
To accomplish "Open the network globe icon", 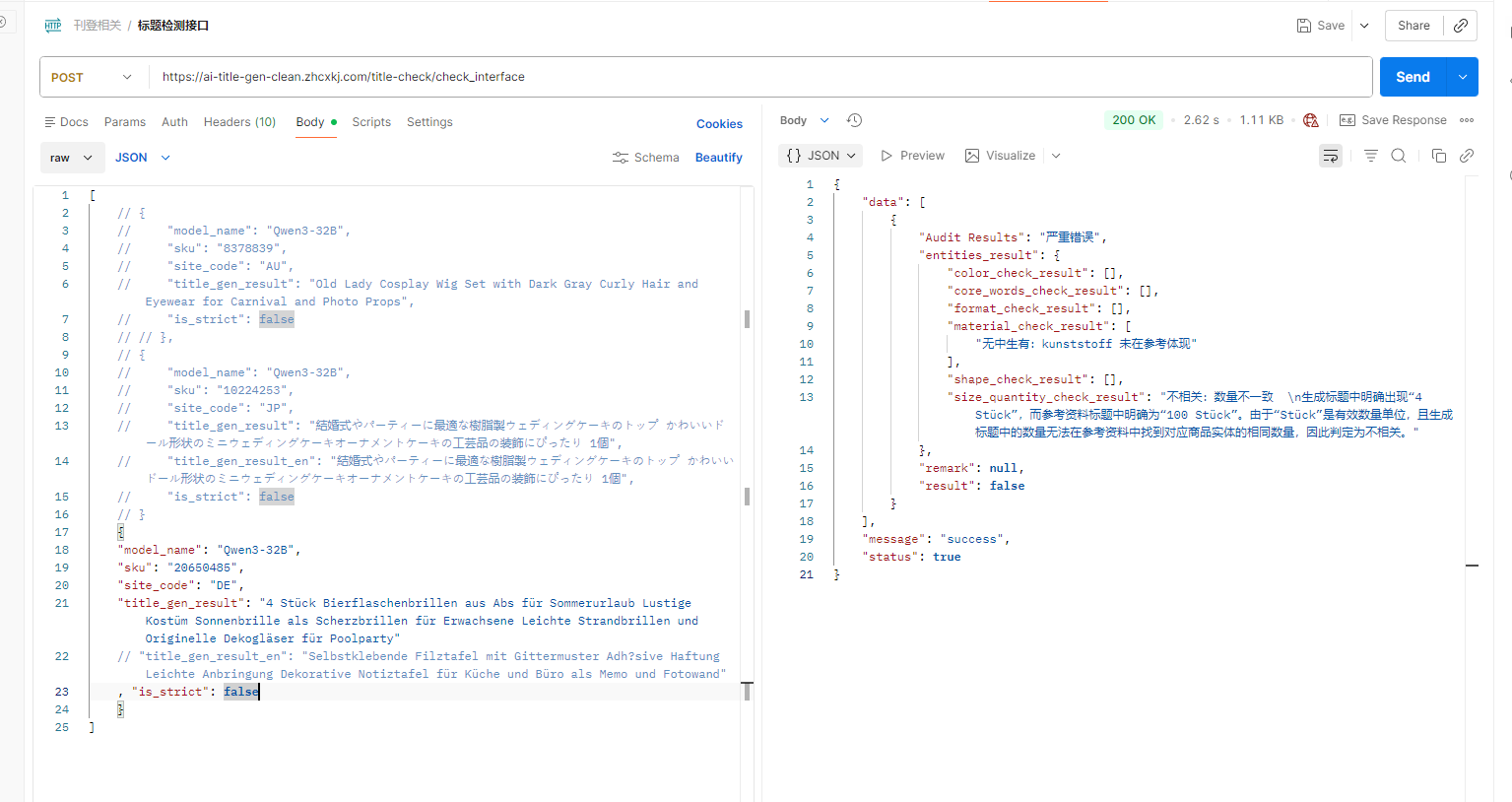I will pos(1310,120).
